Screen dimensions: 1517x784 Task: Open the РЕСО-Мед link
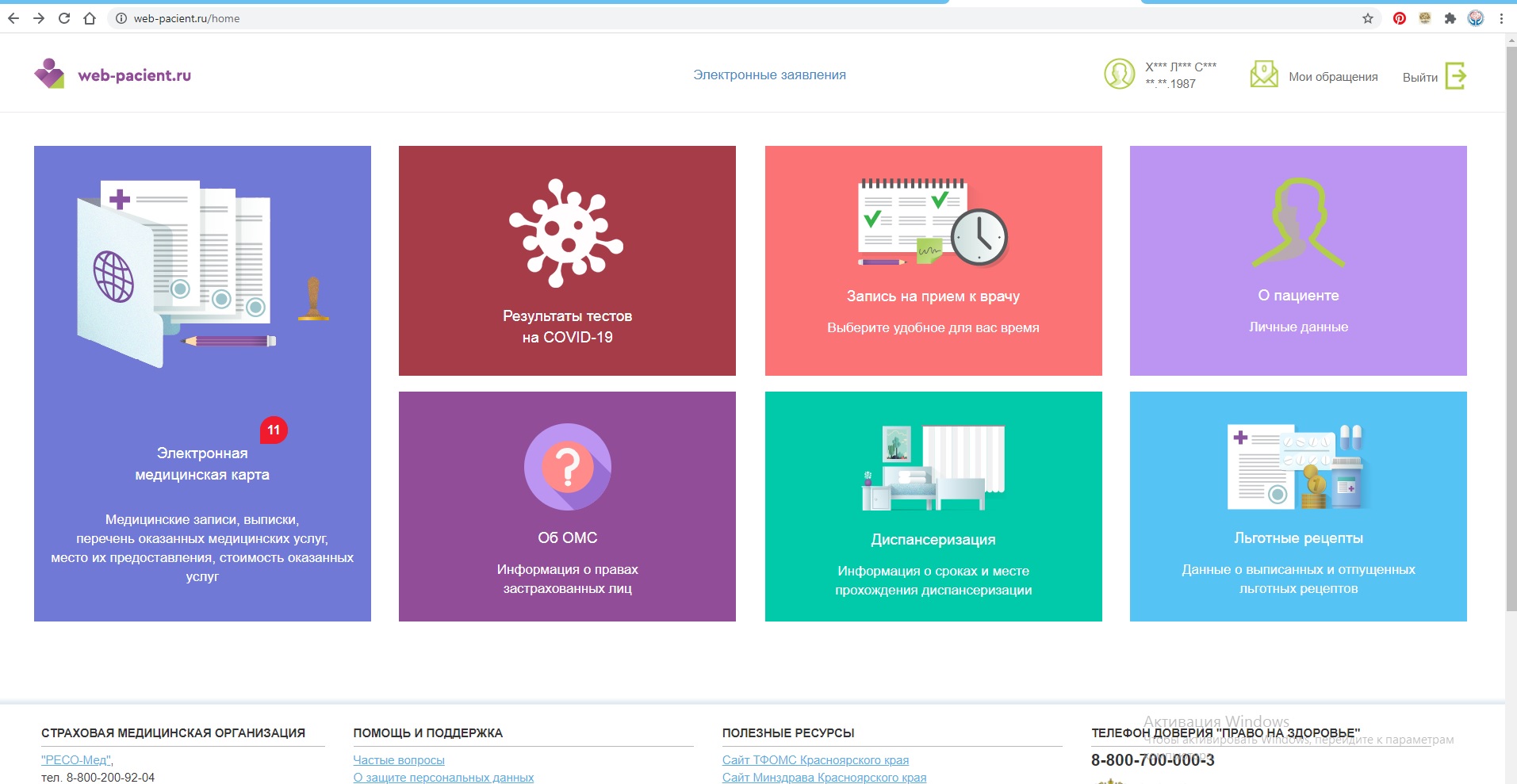coord(76,759)
